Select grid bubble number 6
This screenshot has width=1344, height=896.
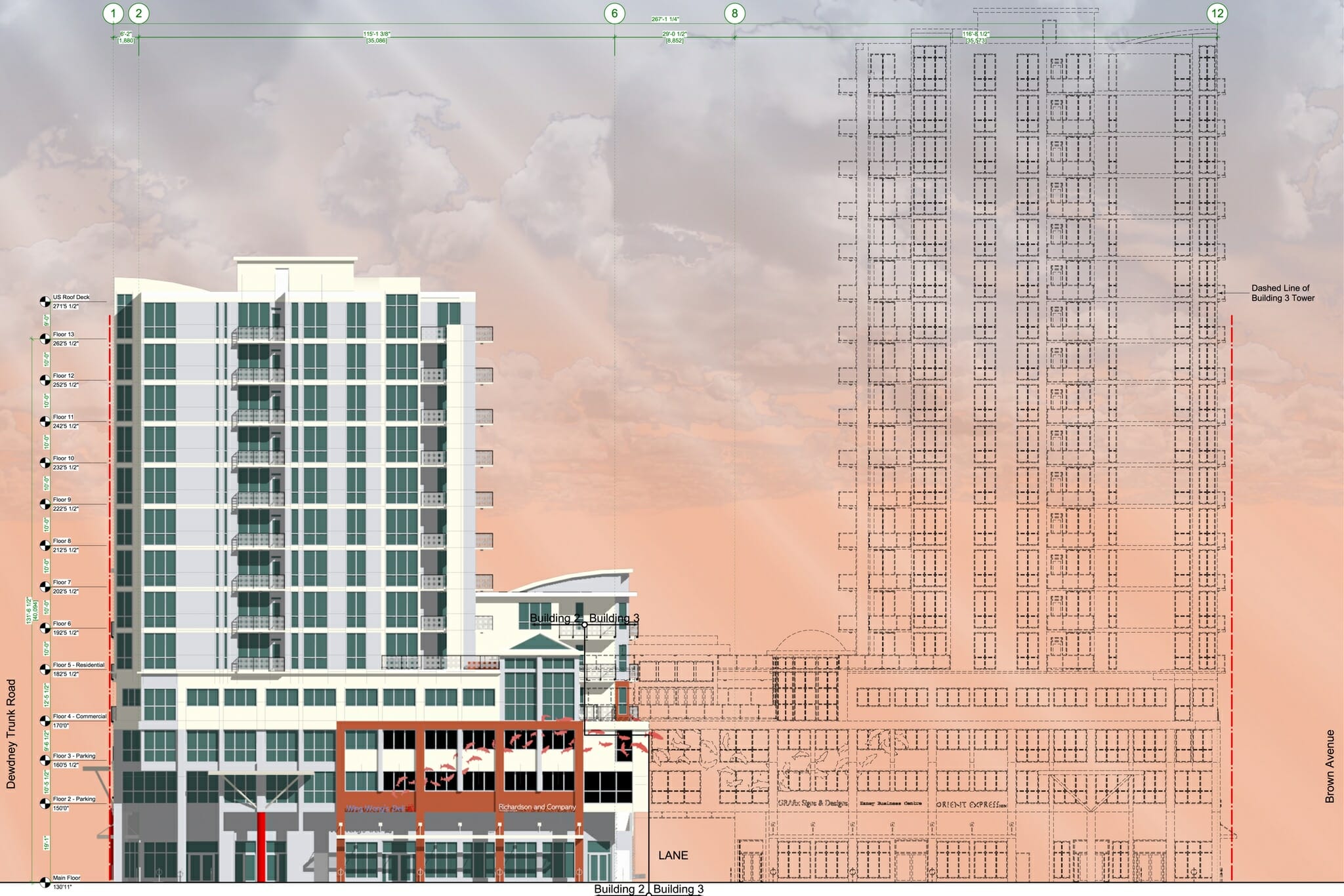pos(614,13)
